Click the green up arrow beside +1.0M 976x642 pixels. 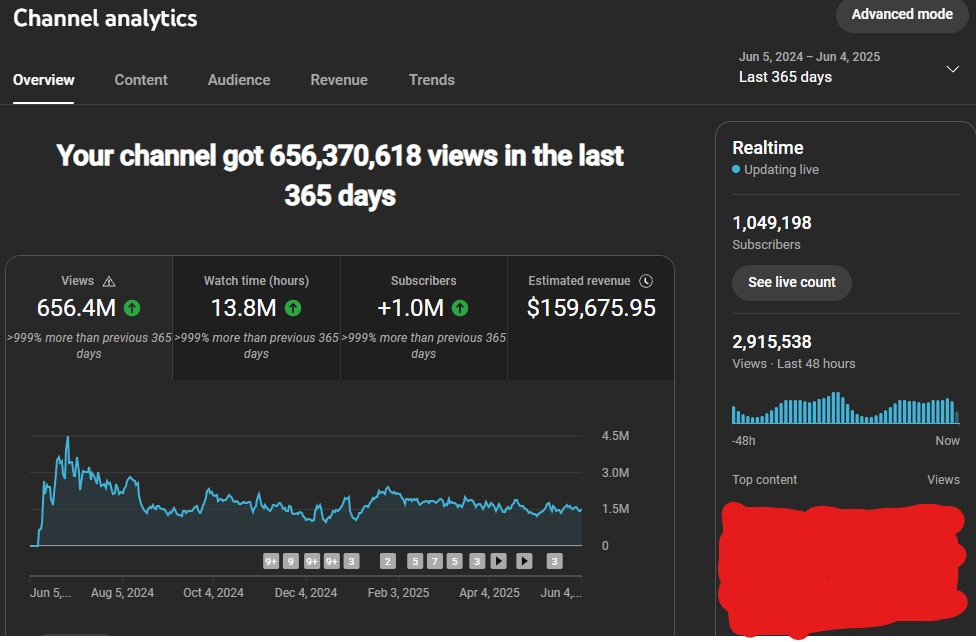click(x=460, y=308)
